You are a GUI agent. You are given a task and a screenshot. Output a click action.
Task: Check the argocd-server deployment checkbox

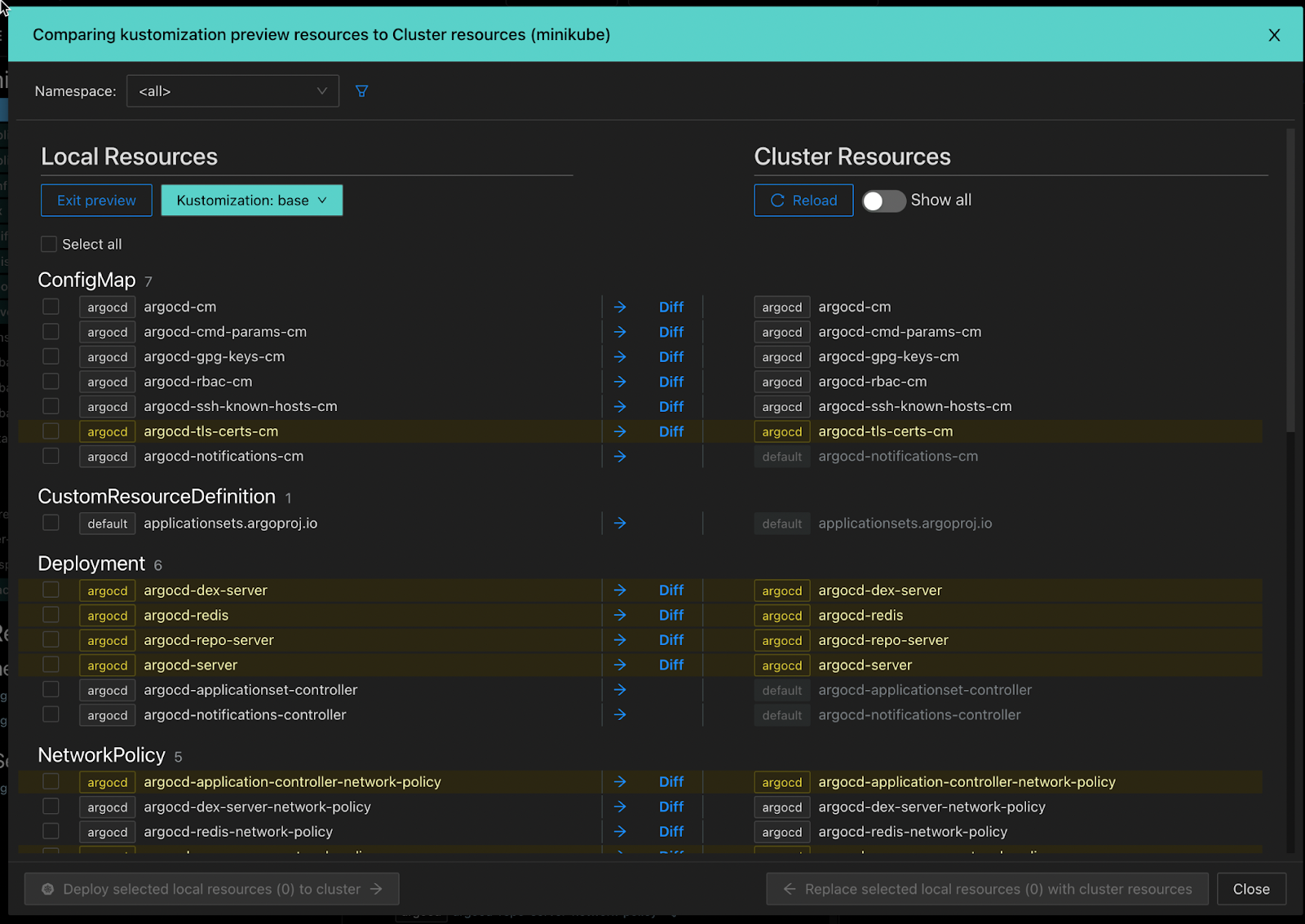click(x=51, y=665)
